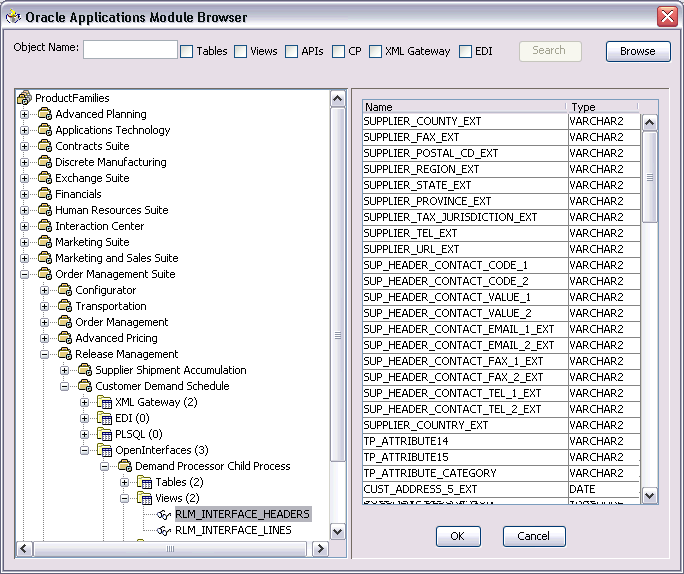Expand the Tables (2) node
This screenshot has width=684, height=574.
point(125,482)
